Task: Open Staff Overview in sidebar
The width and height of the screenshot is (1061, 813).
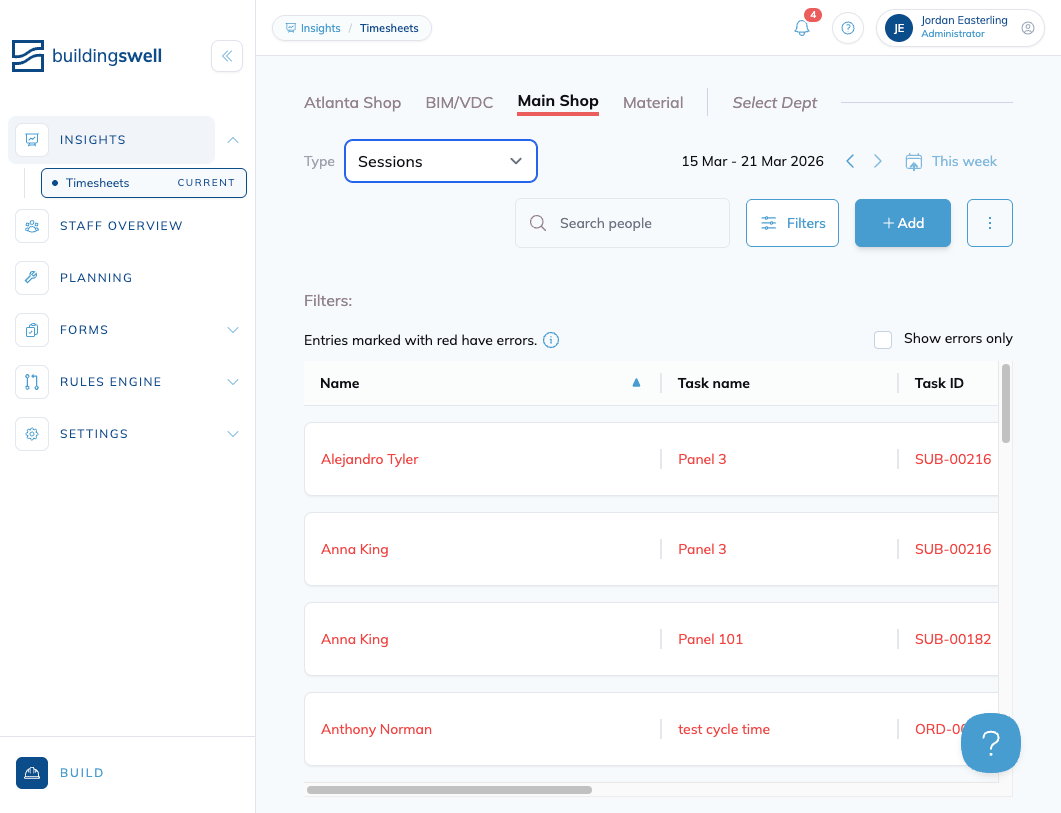Action: [121, 225]
